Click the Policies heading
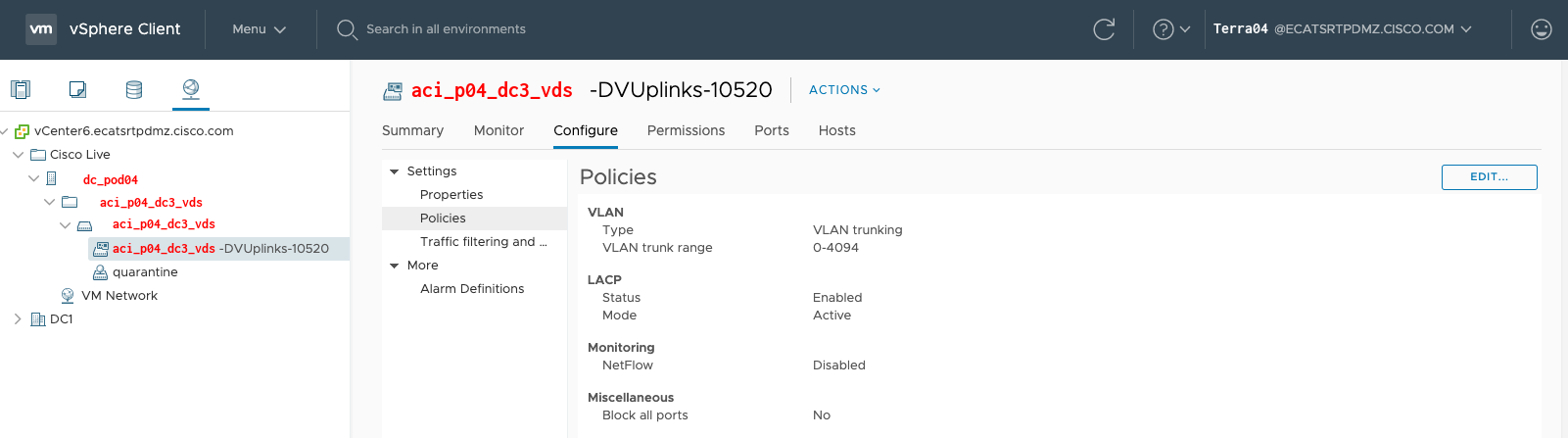This screenshot has width=1568, height=438. (618, 177)
